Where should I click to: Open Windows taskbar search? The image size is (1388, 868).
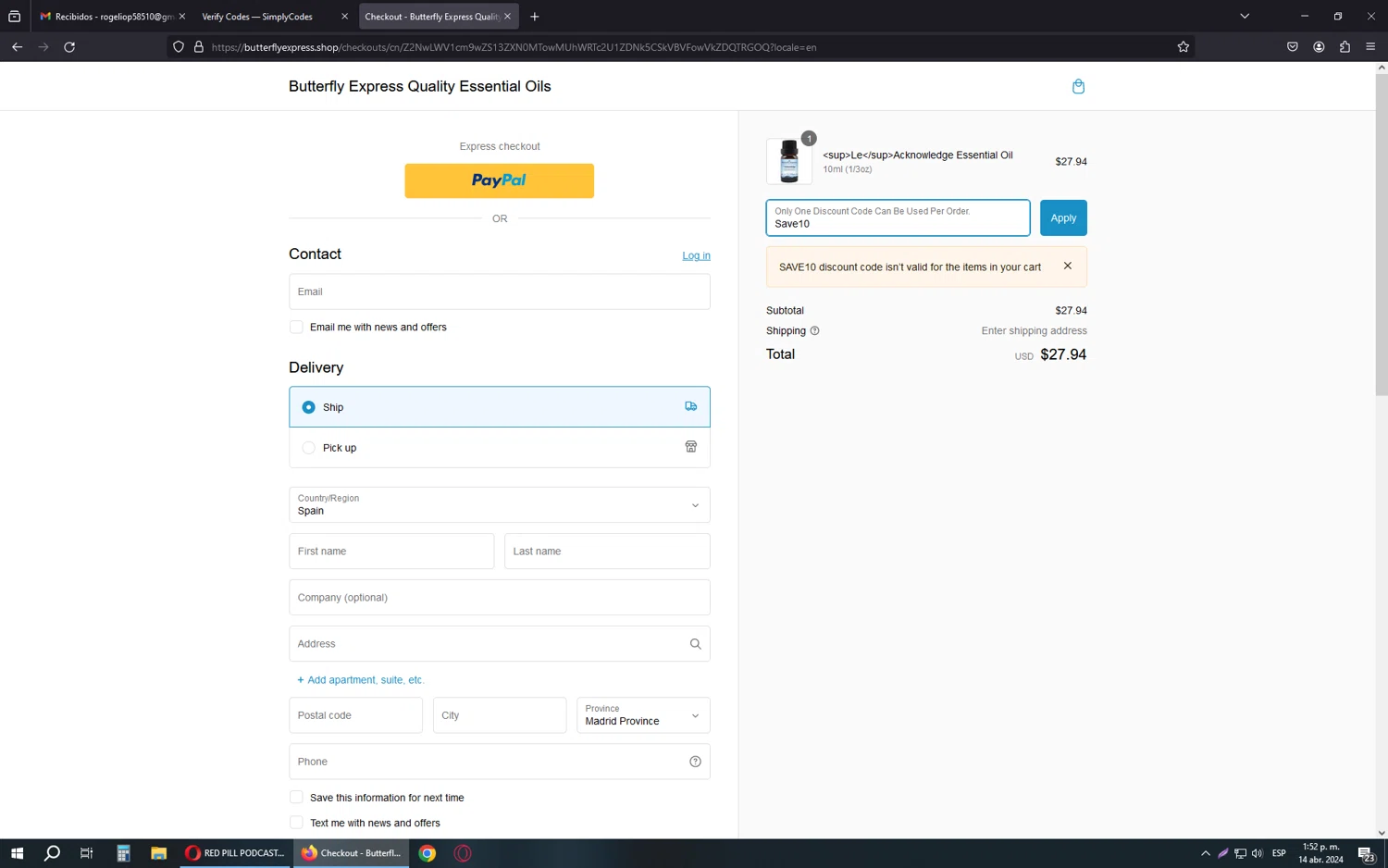pos(52,853)
